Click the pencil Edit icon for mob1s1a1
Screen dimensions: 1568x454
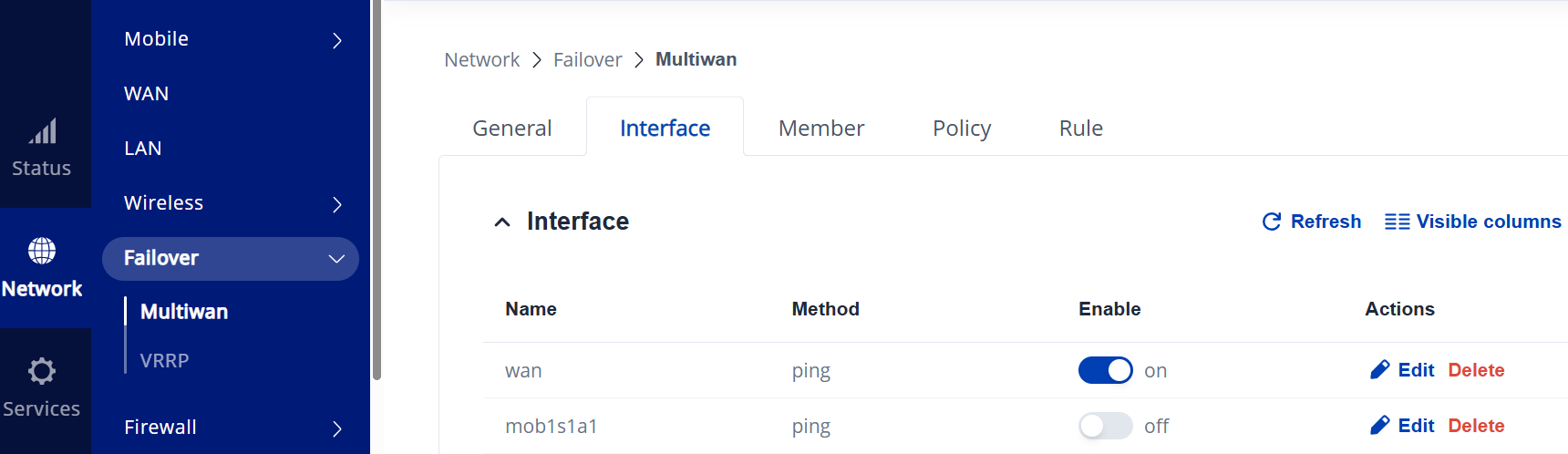pyautogui.click(x=1380, y=426)
